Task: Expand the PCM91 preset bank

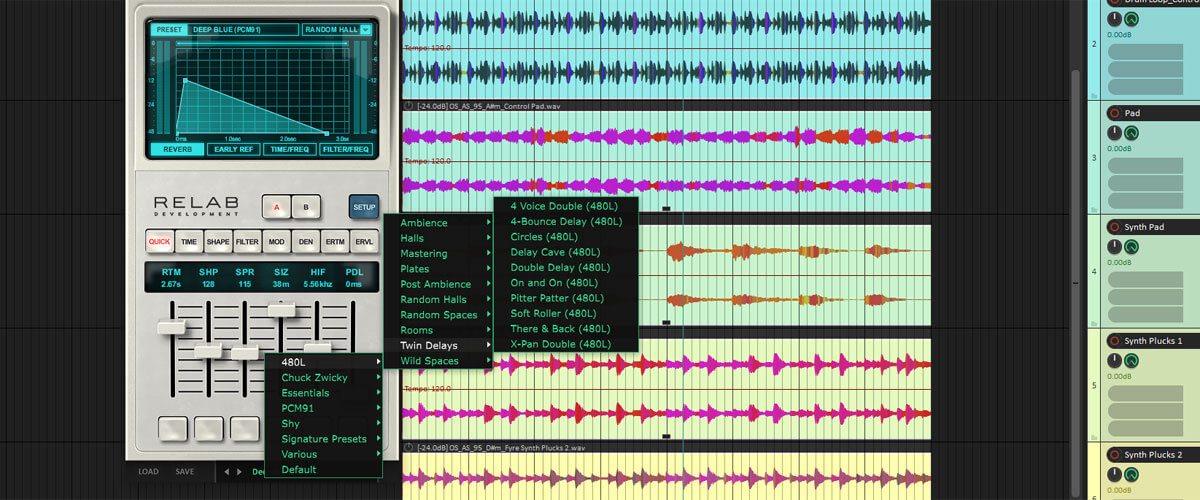Action: coord(324,408)
